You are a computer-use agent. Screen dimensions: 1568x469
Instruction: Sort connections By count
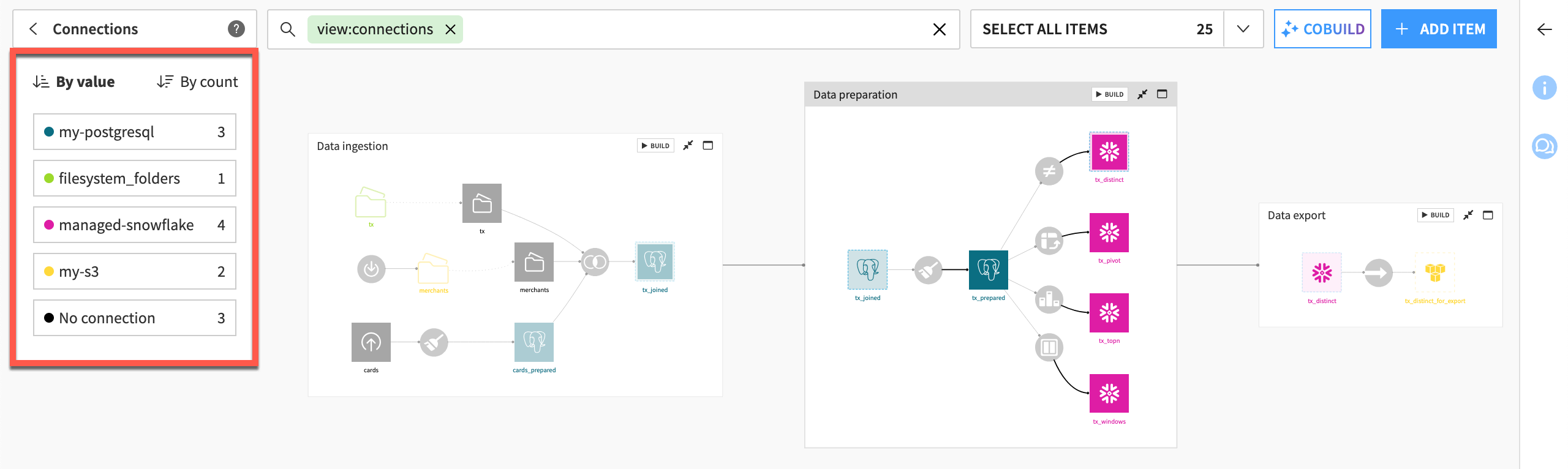click(x=197, y=81)
